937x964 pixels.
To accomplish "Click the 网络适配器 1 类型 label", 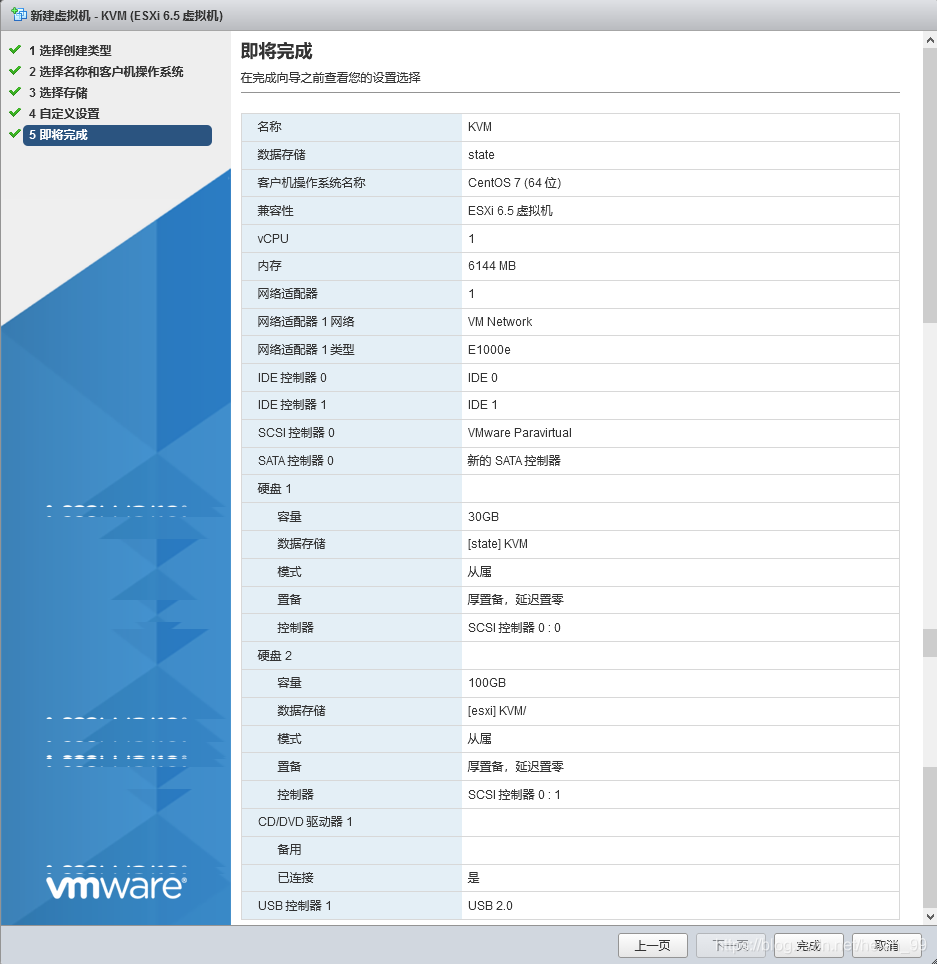I will [306, 349].
